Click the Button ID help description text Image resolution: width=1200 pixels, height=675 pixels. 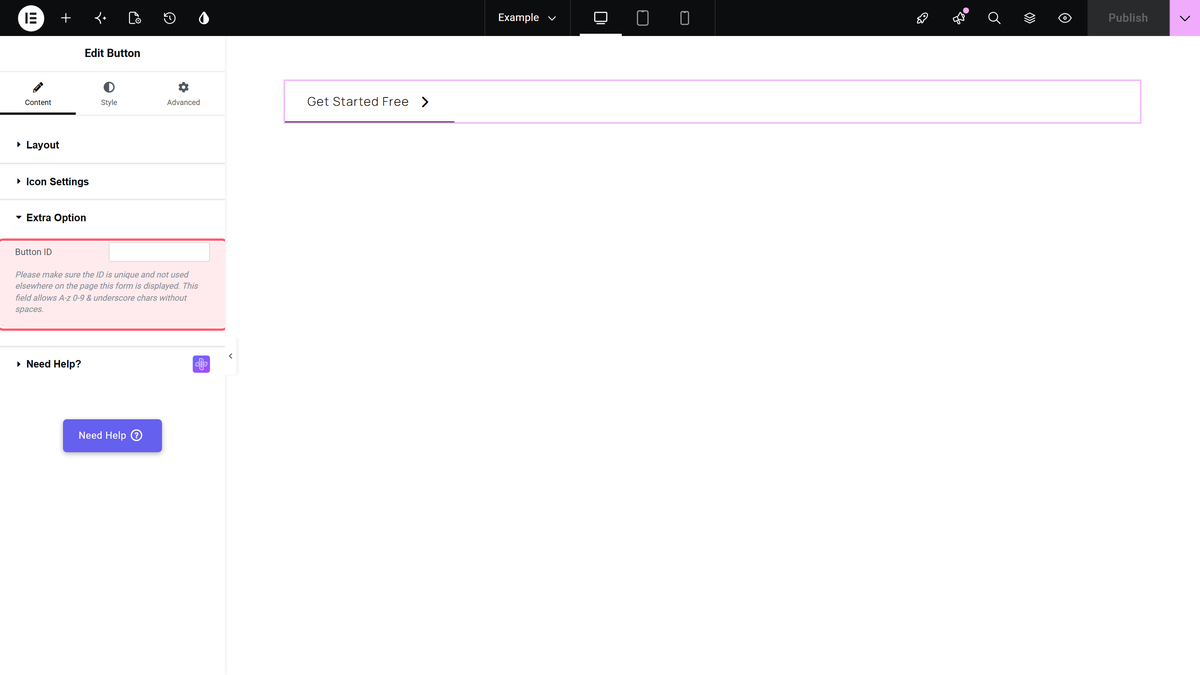(105, 292)
